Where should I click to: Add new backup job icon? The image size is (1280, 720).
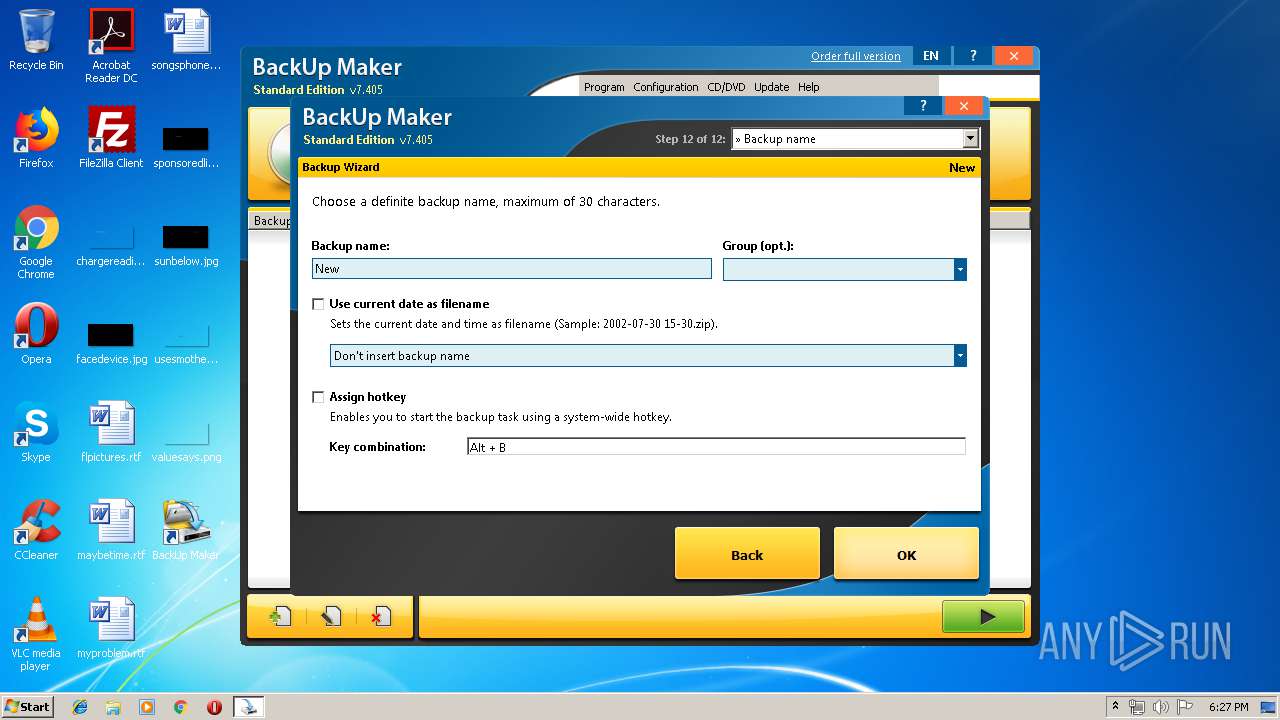pos(280,617)
